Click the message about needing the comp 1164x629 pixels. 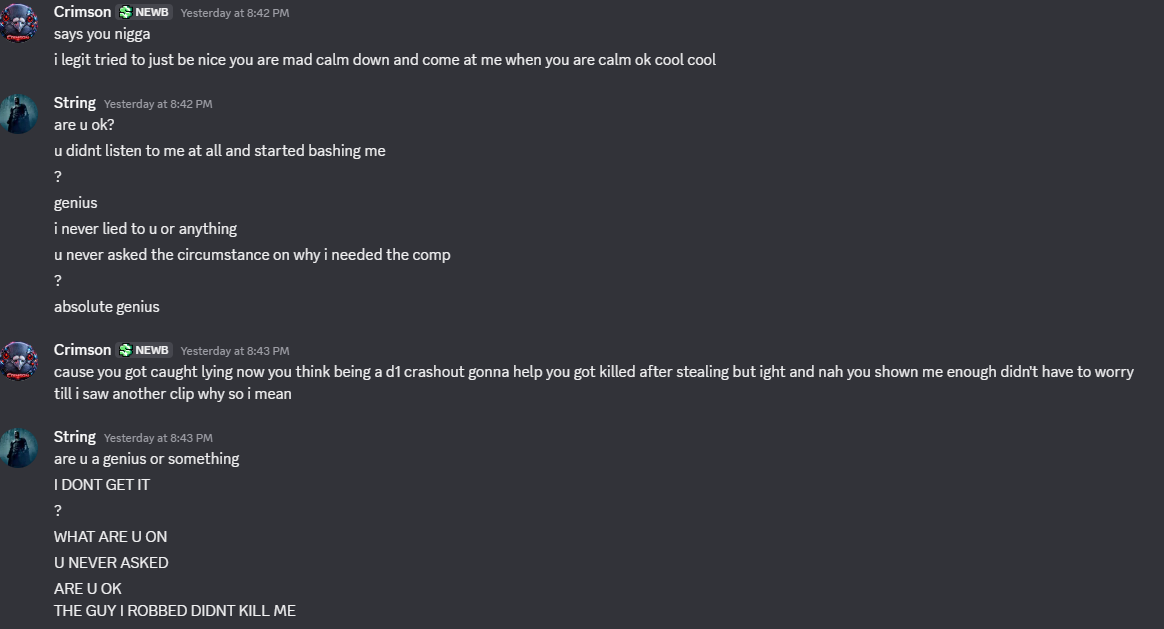(x=252, y=255)
